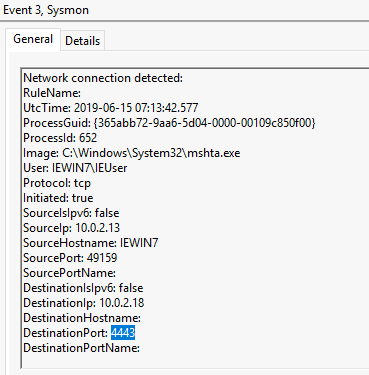Click the DestinationPortName empty line
This screenshot has height=375, width=369.
(x=81, y=348)
